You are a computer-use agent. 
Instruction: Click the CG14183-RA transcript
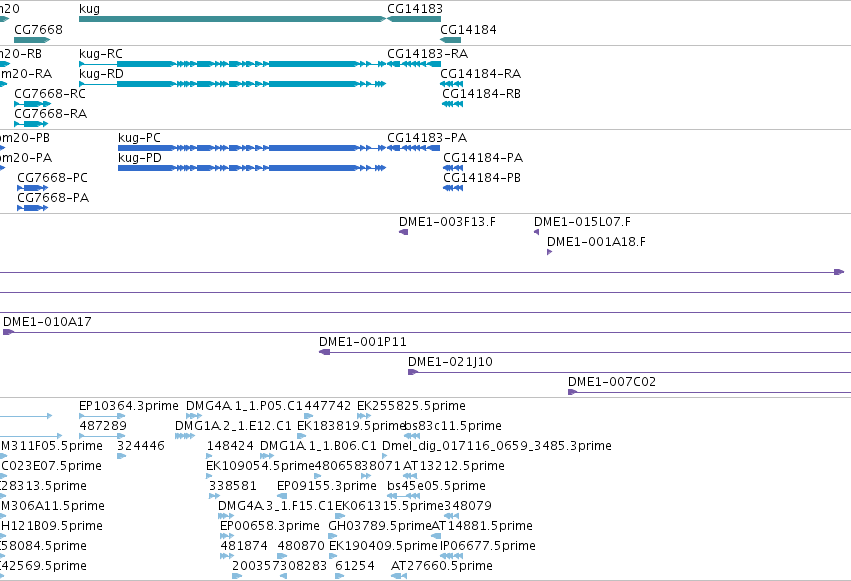[414, 64]
